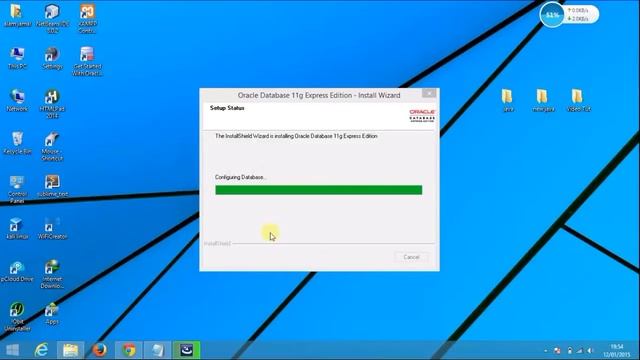Click the 51% memory usage circle widget
The width and height of the screenshot is (640, 360).
(552, 15)
